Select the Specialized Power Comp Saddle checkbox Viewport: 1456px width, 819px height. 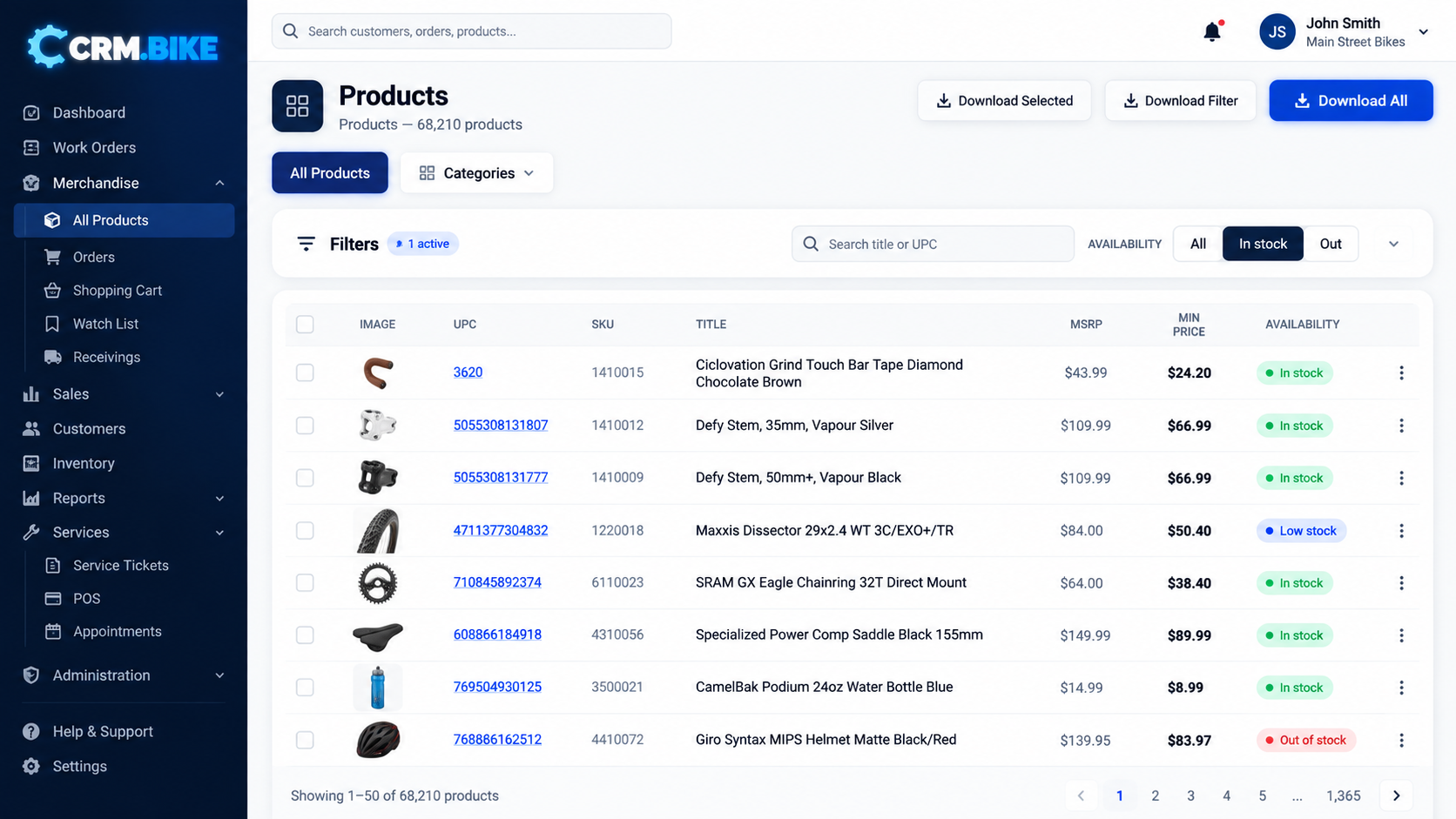(x=305, y=635)
